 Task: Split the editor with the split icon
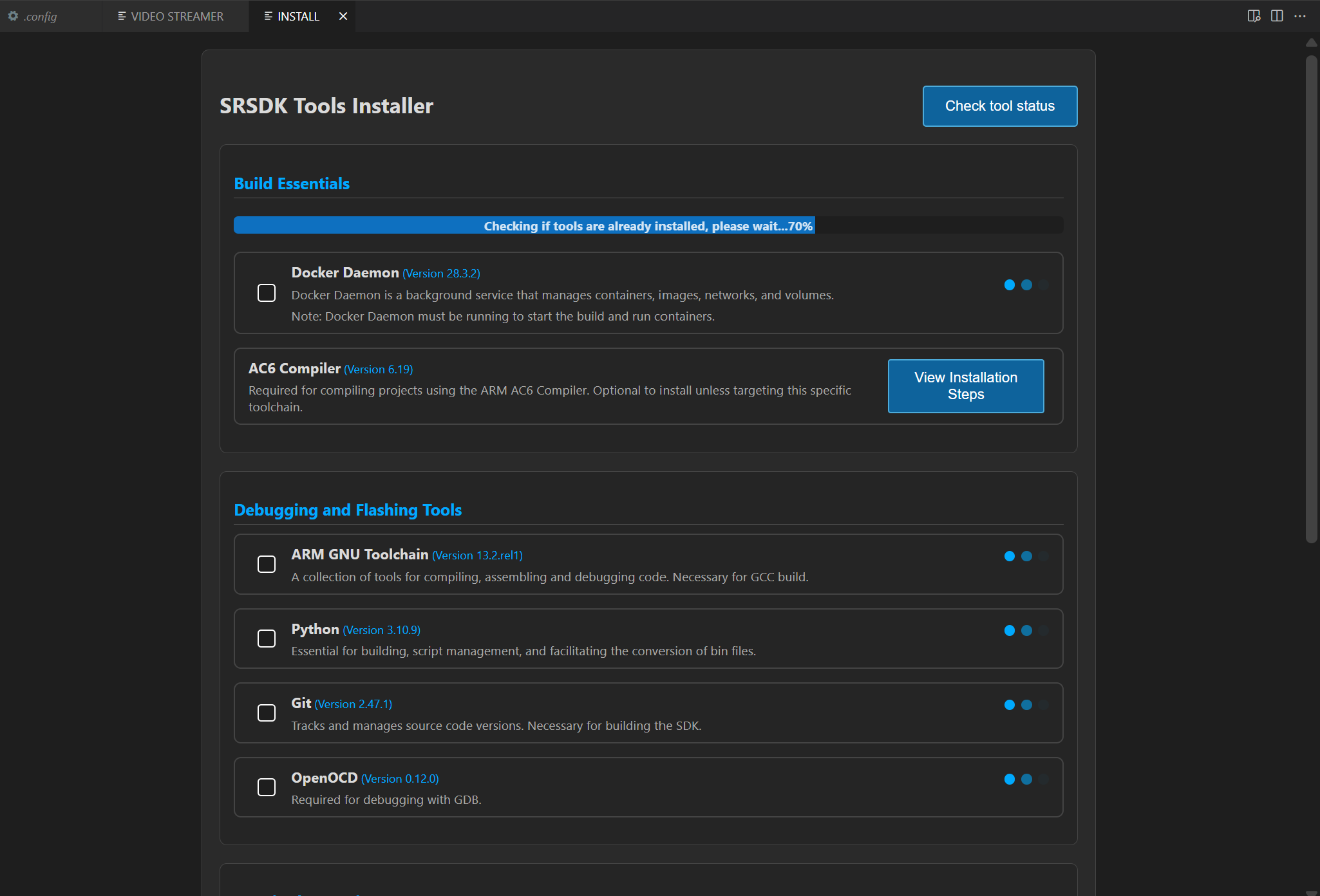1277,16
